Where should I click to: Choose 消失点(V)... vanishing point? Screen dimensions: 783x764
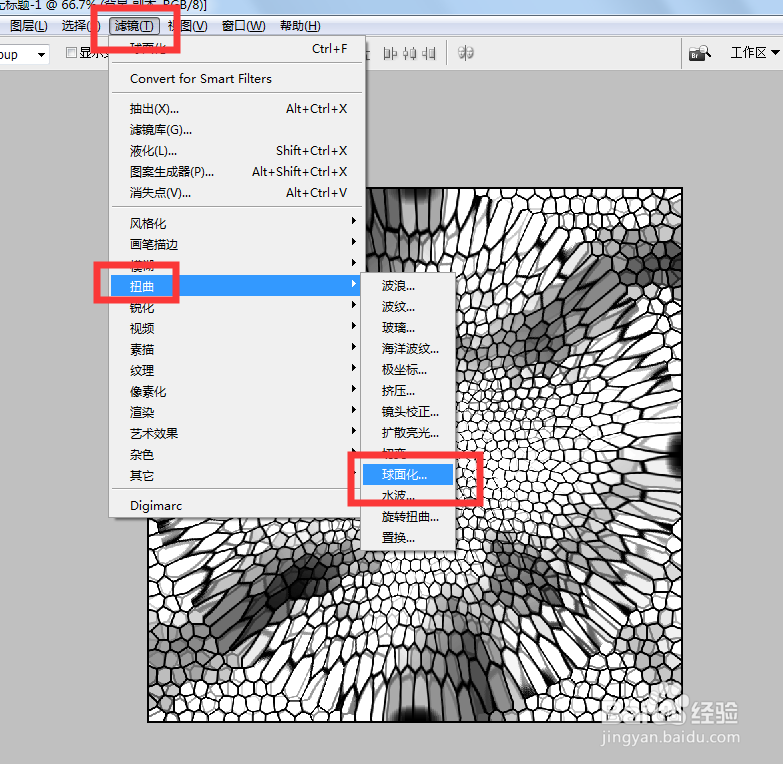pos(237,193)
